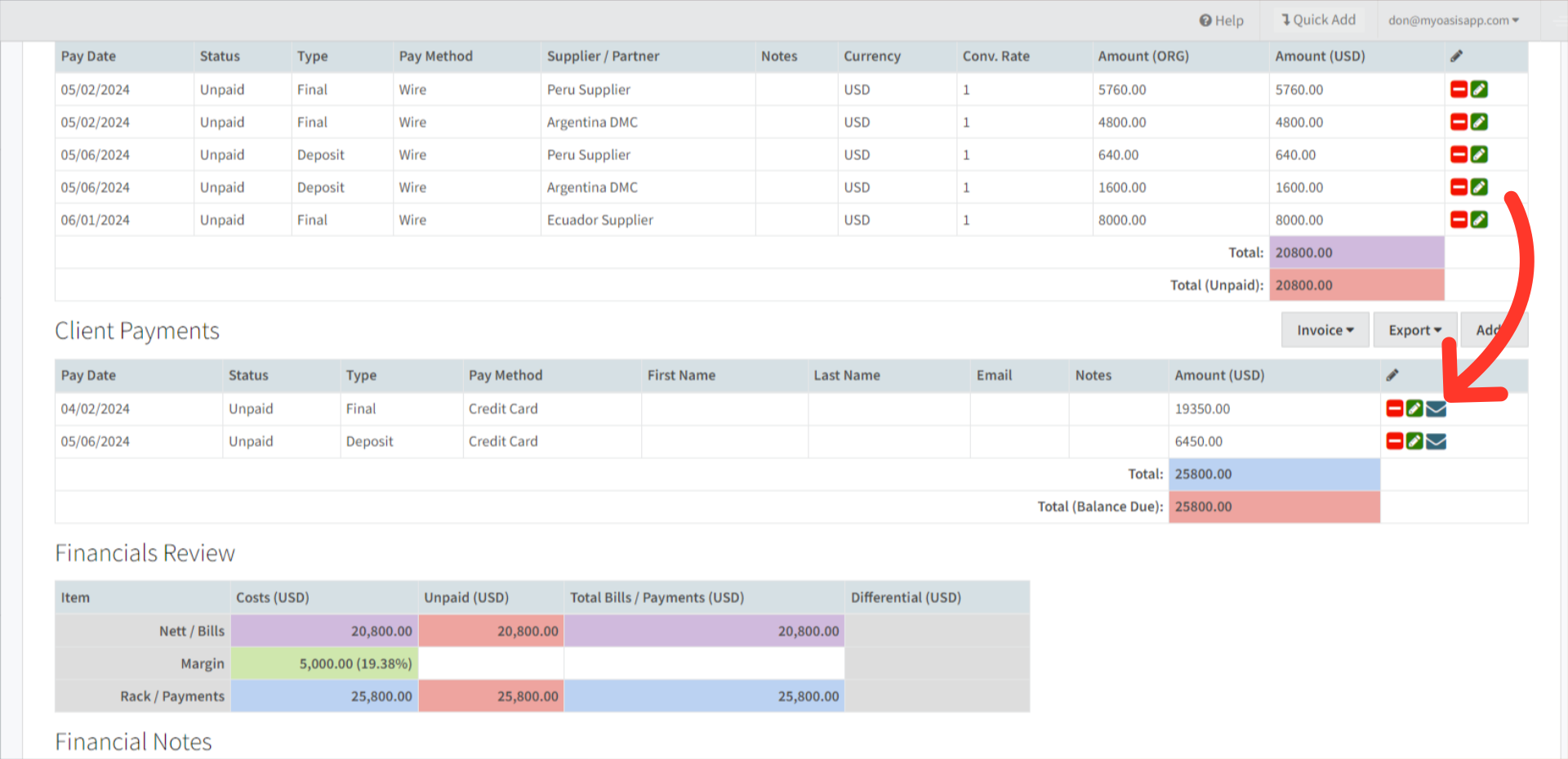Edit the Ecuador Supplier 8000.00 payment

tap(1479, 220)
